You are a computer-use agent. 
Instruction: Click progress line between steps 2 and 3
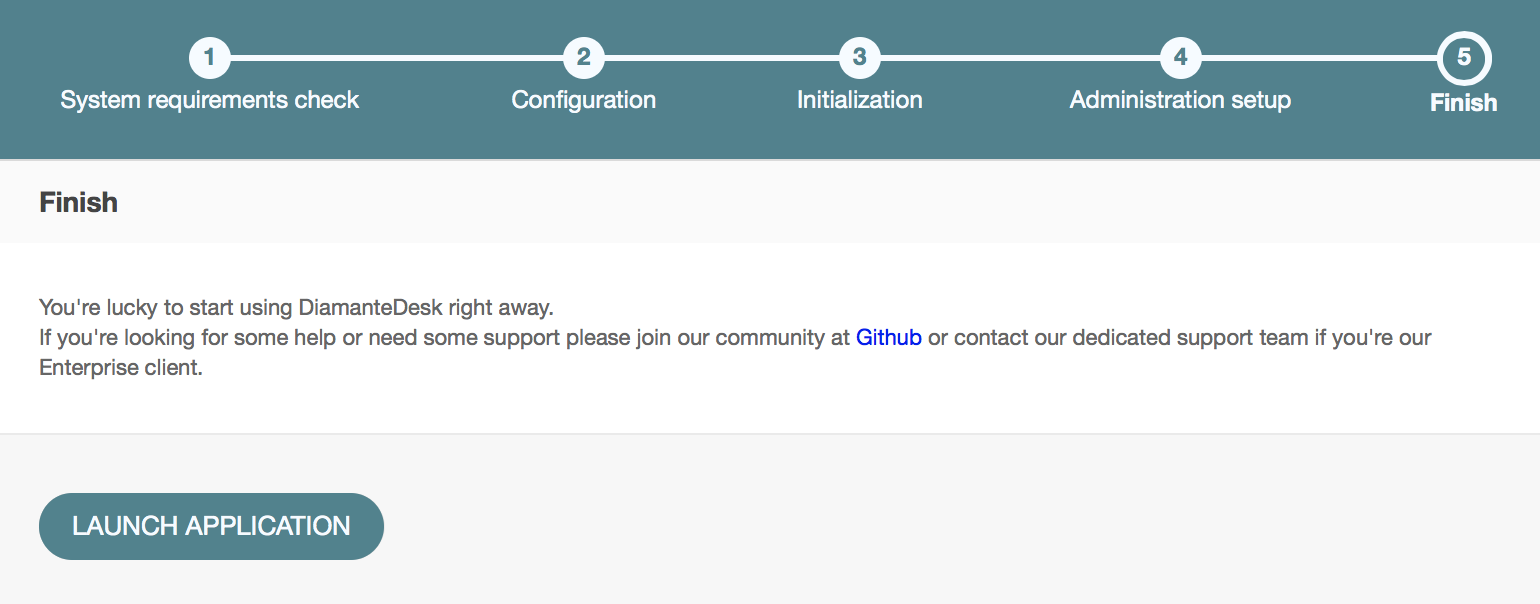click(x=722, y=58)
